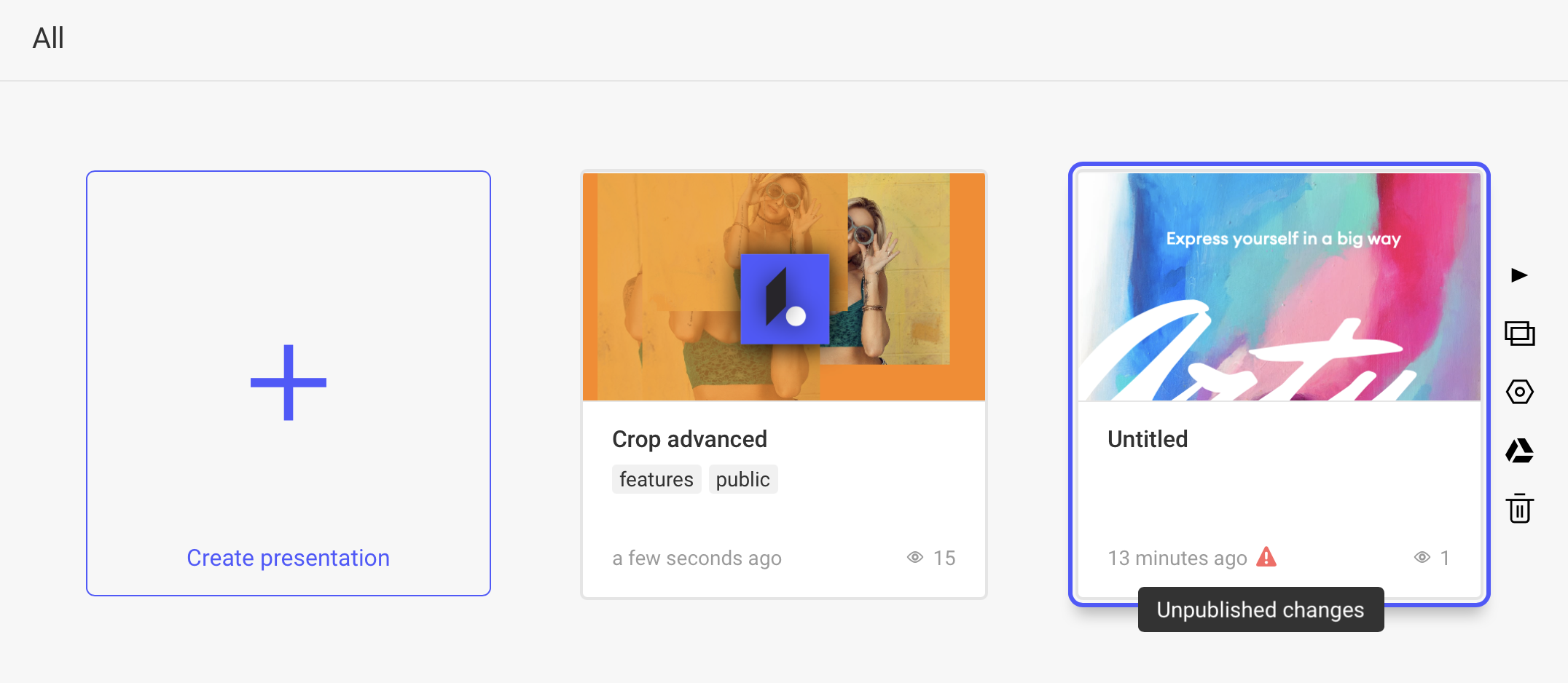Click the Create presentation link

click(289, 558)
